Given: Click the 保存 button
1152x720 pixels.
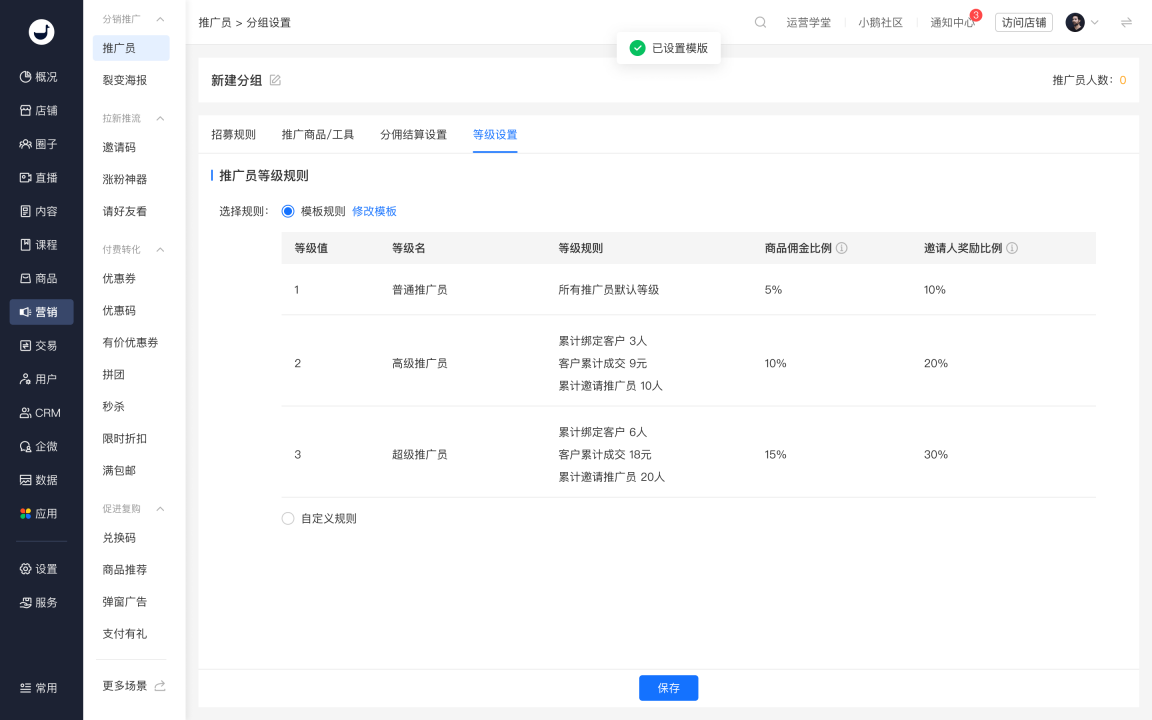Looking at the screenshot, I should pos(669,688).
